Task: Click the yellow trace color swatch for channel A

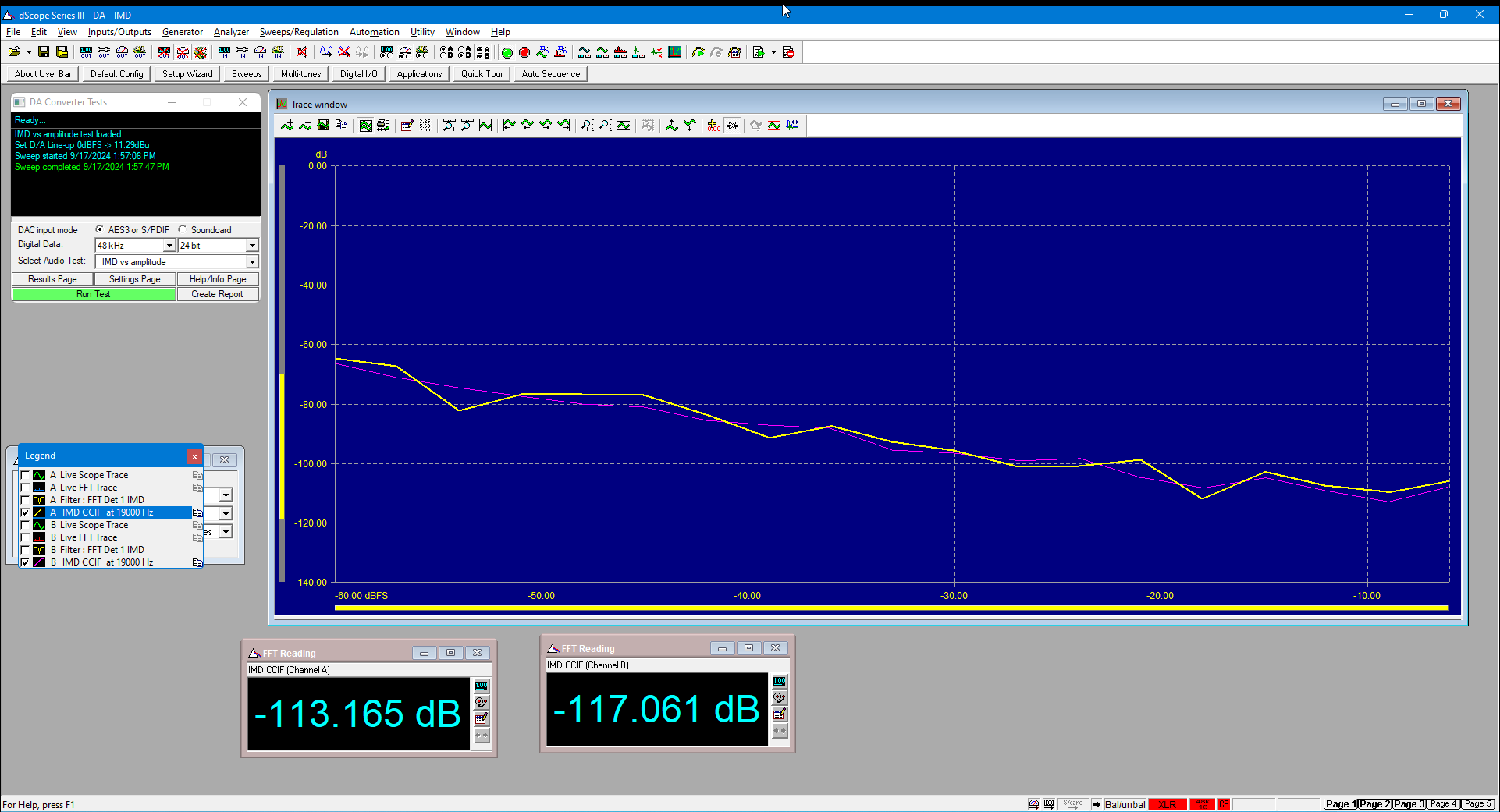Action: coord(39,512)
